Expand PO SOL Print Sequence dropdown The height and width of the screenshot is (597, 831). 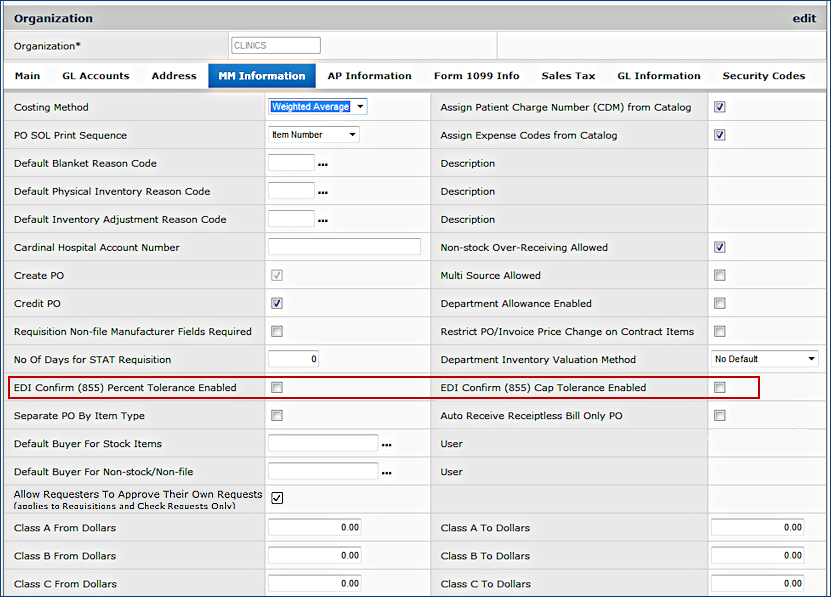313,135
